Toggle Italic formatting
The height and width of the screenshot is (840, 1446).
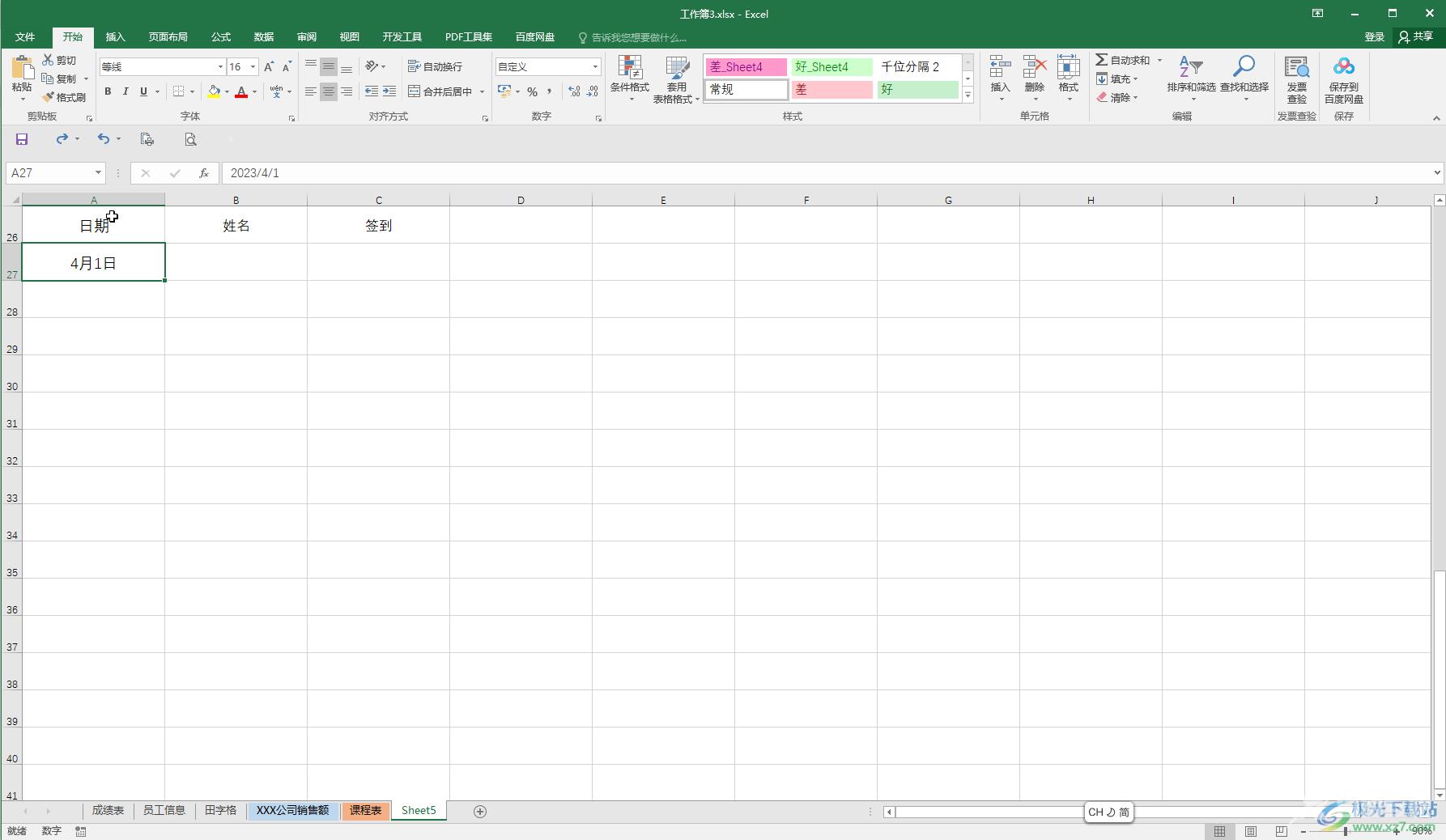[x=125, y=91]
